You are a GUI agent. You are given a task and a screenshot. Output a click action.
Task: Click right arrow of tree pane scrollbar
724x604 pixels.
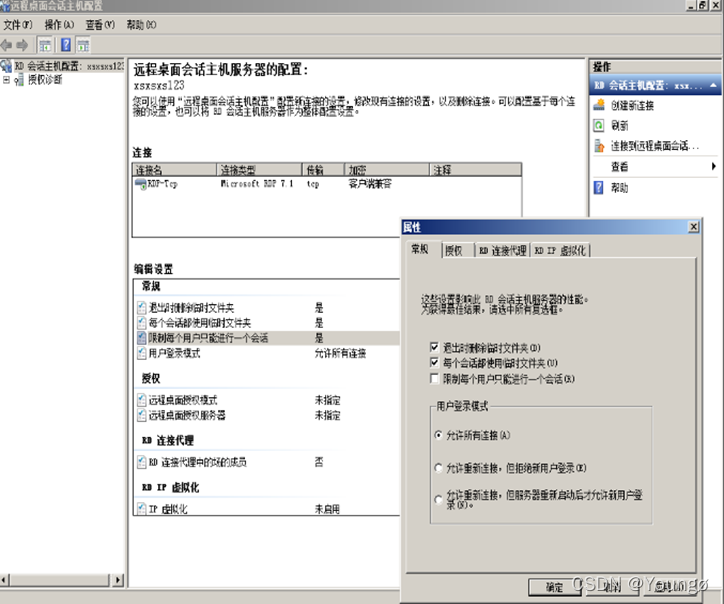pyautogui.click(x=118, y=580)
